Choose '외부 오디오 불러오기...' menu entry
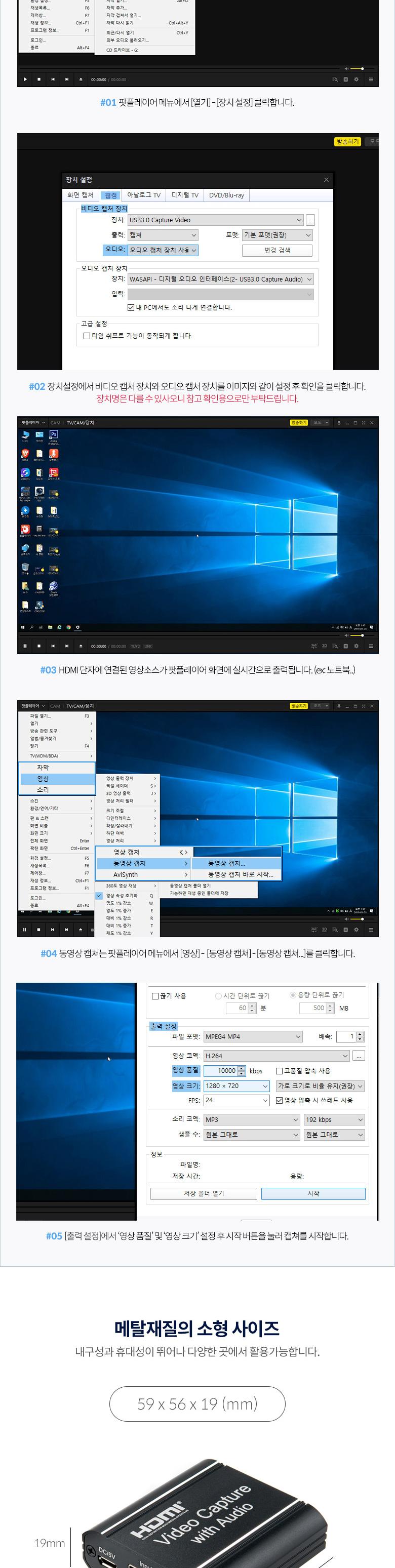 [127, 40]
